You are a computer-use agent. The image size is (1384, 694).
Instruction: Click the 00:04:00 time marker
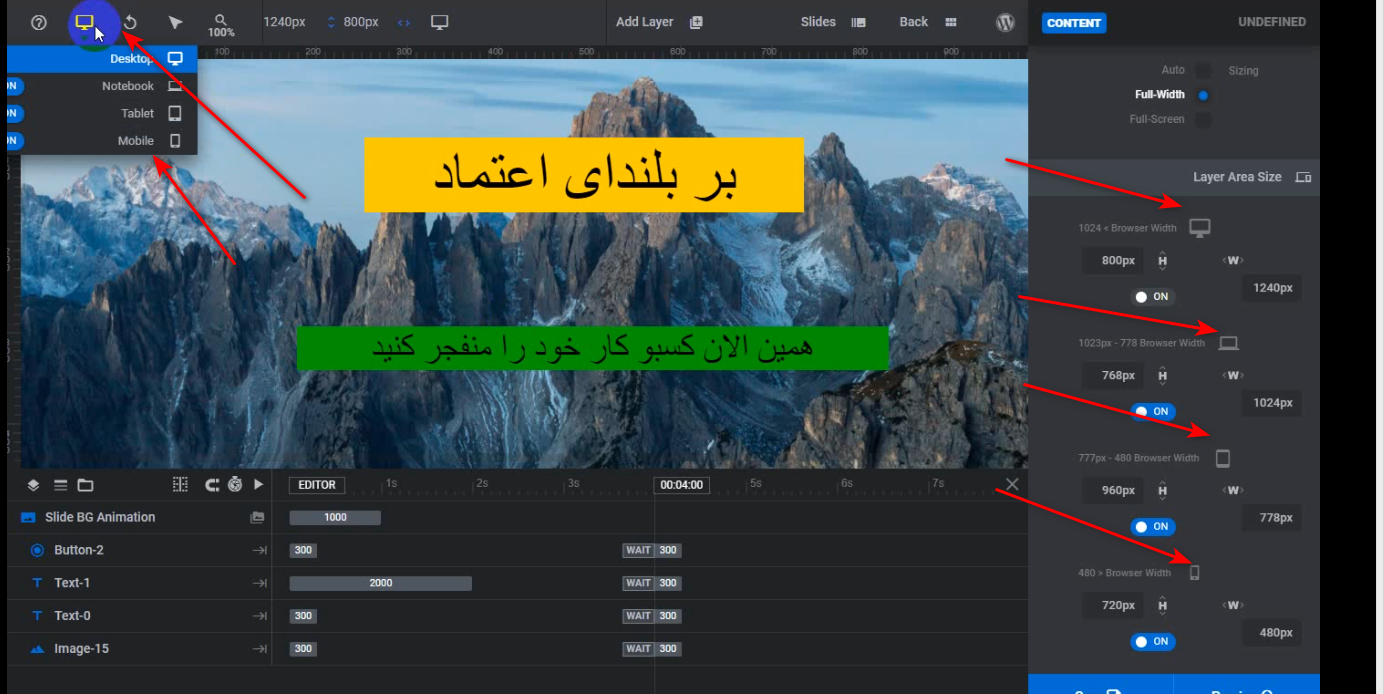tap(682, 485)
